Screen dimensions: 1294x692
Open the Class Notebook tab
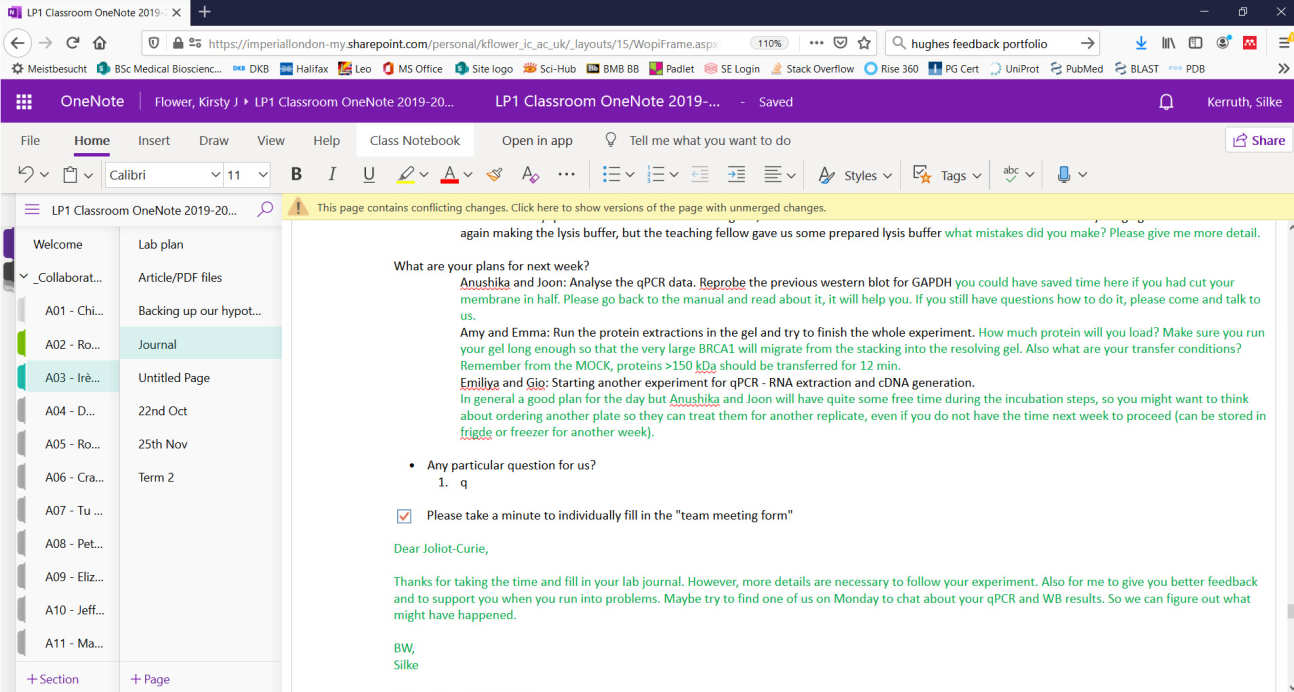(x=415, y=141)
